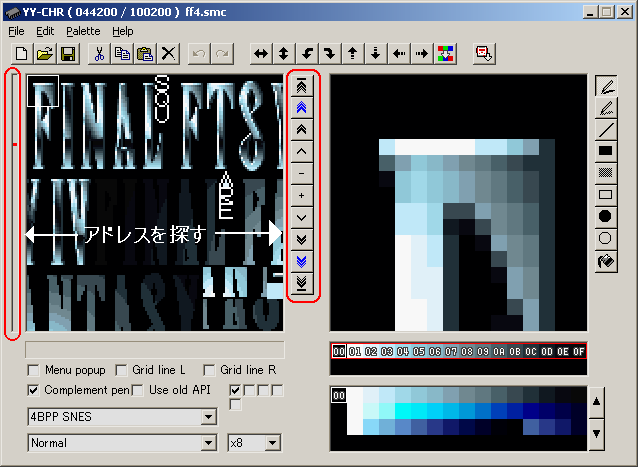Image resolution: width=638 pixels, height=467 pixels.
Task: Select palette color 01
Action: (x=355, y=351)
